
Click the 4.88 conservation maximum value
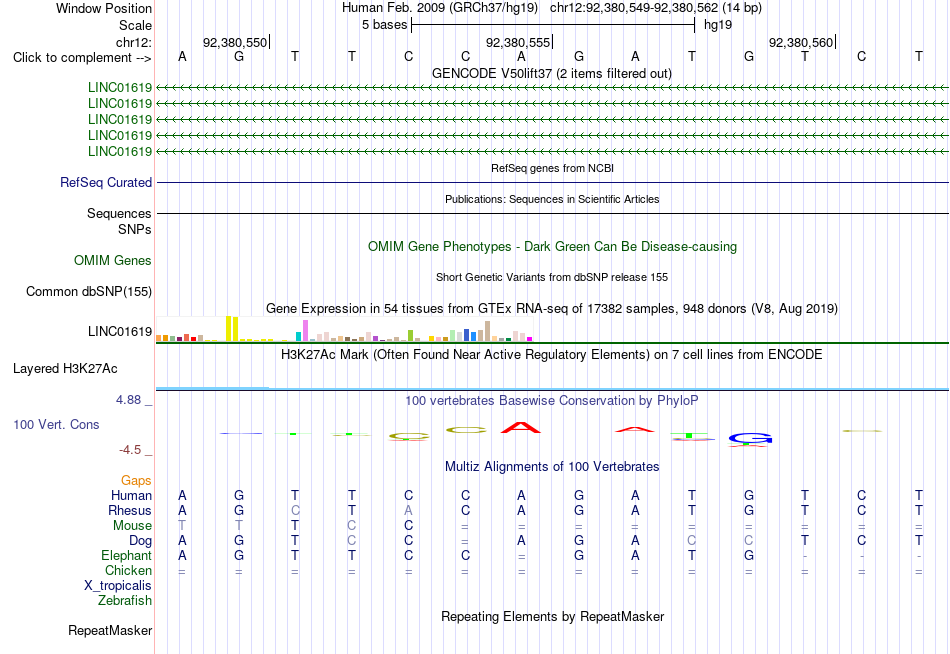click(x=128, y=400)
